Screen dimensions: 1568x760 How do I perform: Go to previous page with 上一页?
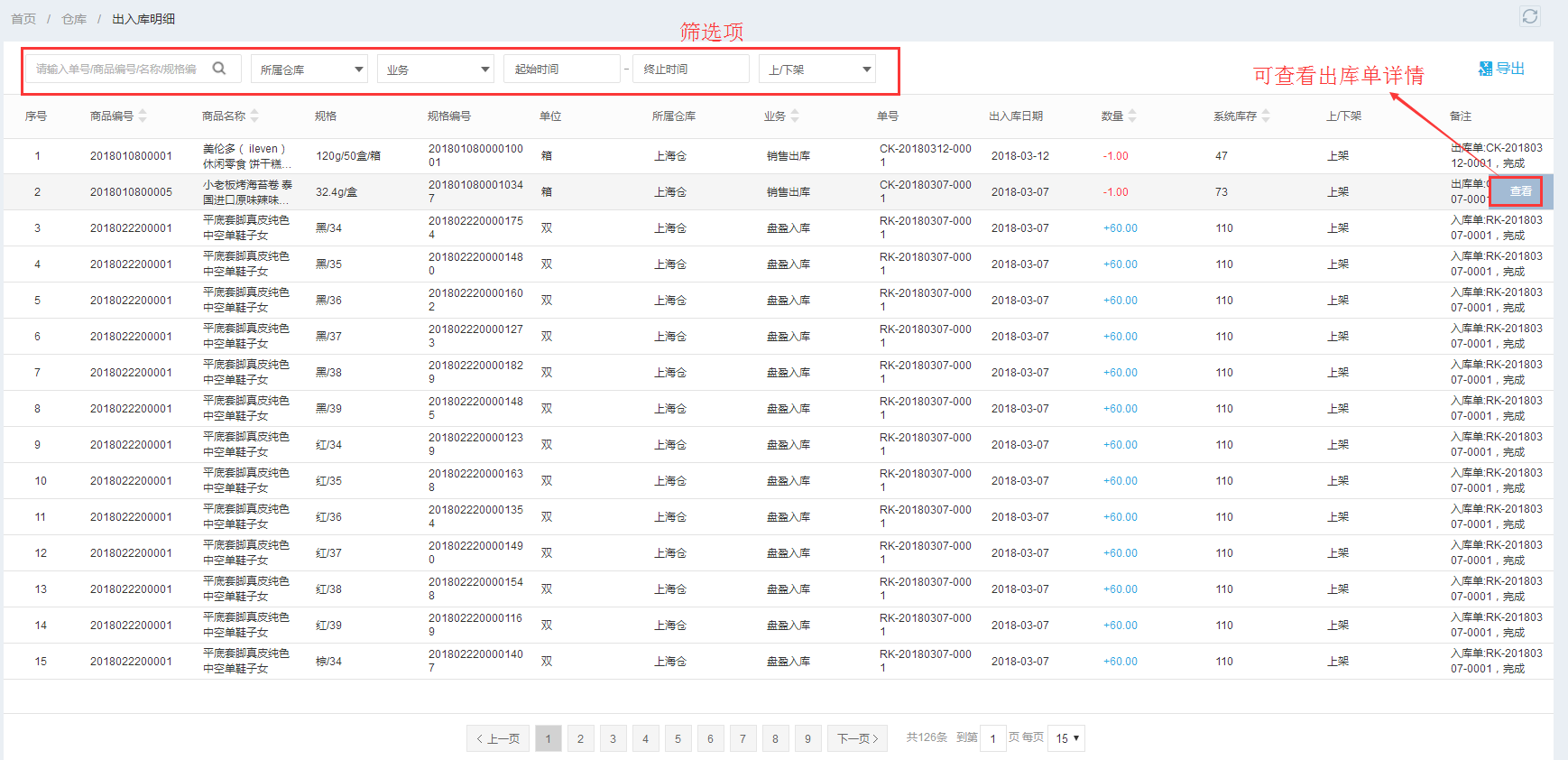point(498,738)
